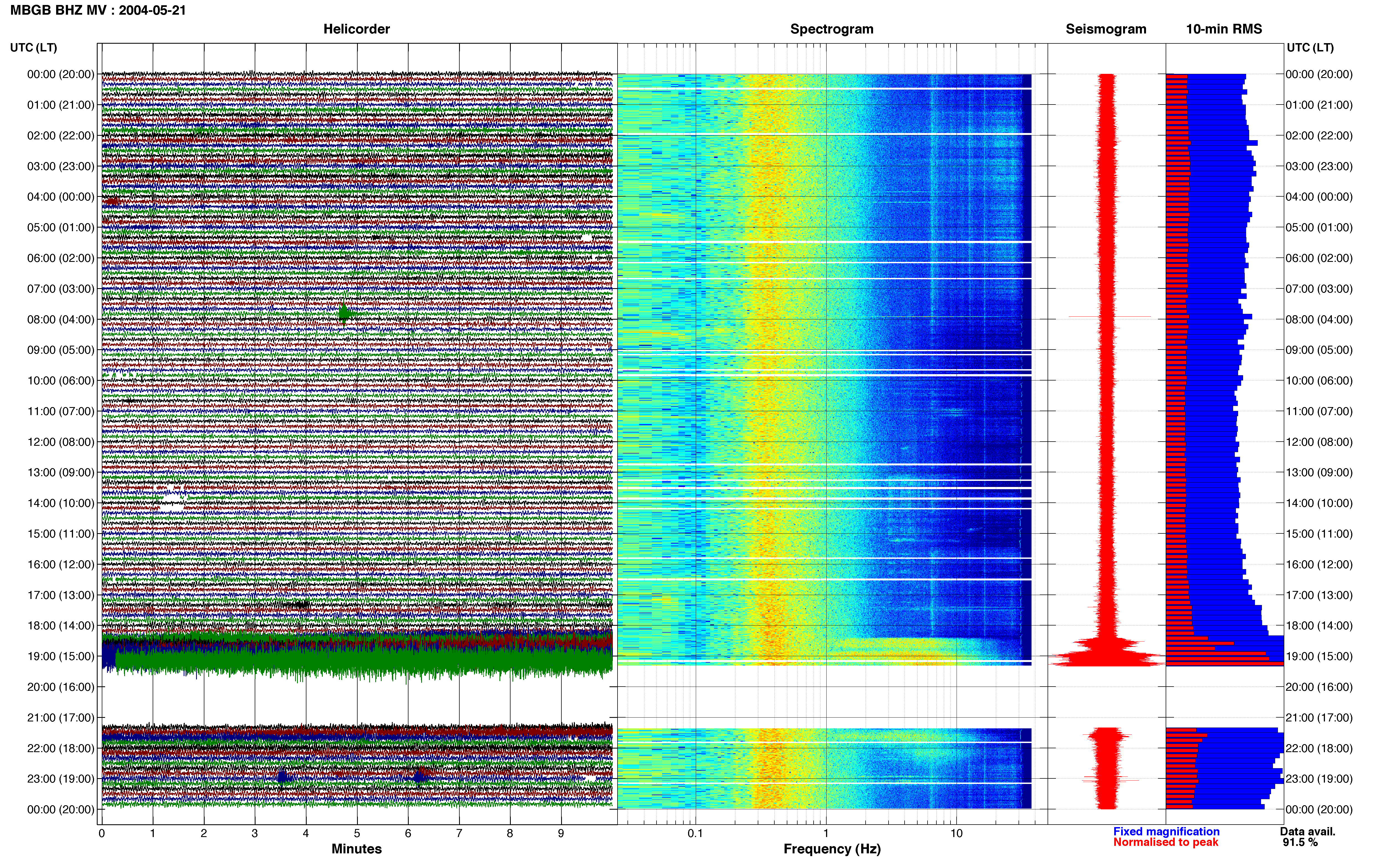1388x868 pixels.
Task: Click left time label 21:00 (17:00)
Action: click(61, 717)
